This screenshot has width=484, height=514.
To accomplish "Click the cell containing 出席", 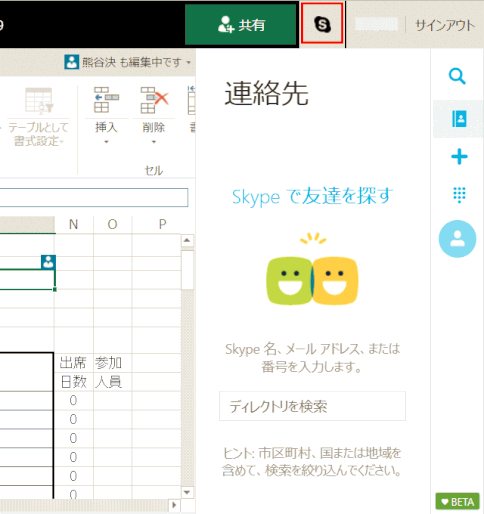I will tap(74, 363).
